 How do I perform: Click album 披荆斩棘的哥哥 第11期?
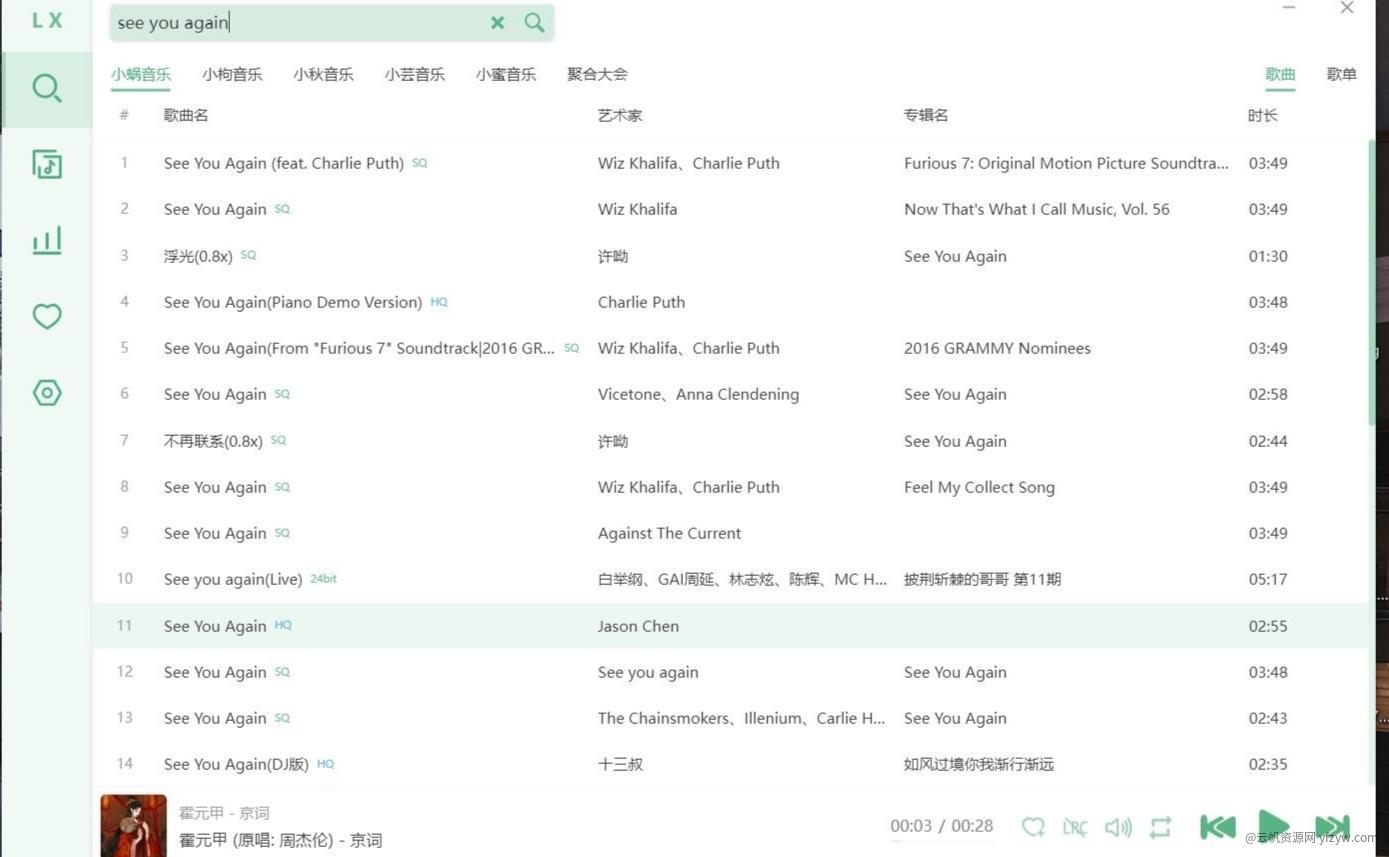click(x=982, y=579)
